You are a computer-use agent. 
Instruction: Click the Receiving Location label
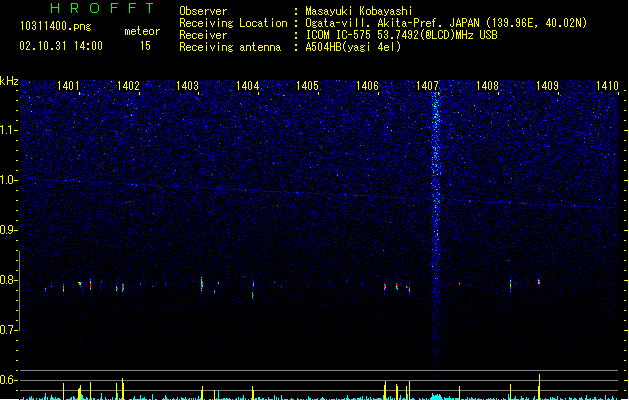tap(233, 23)
